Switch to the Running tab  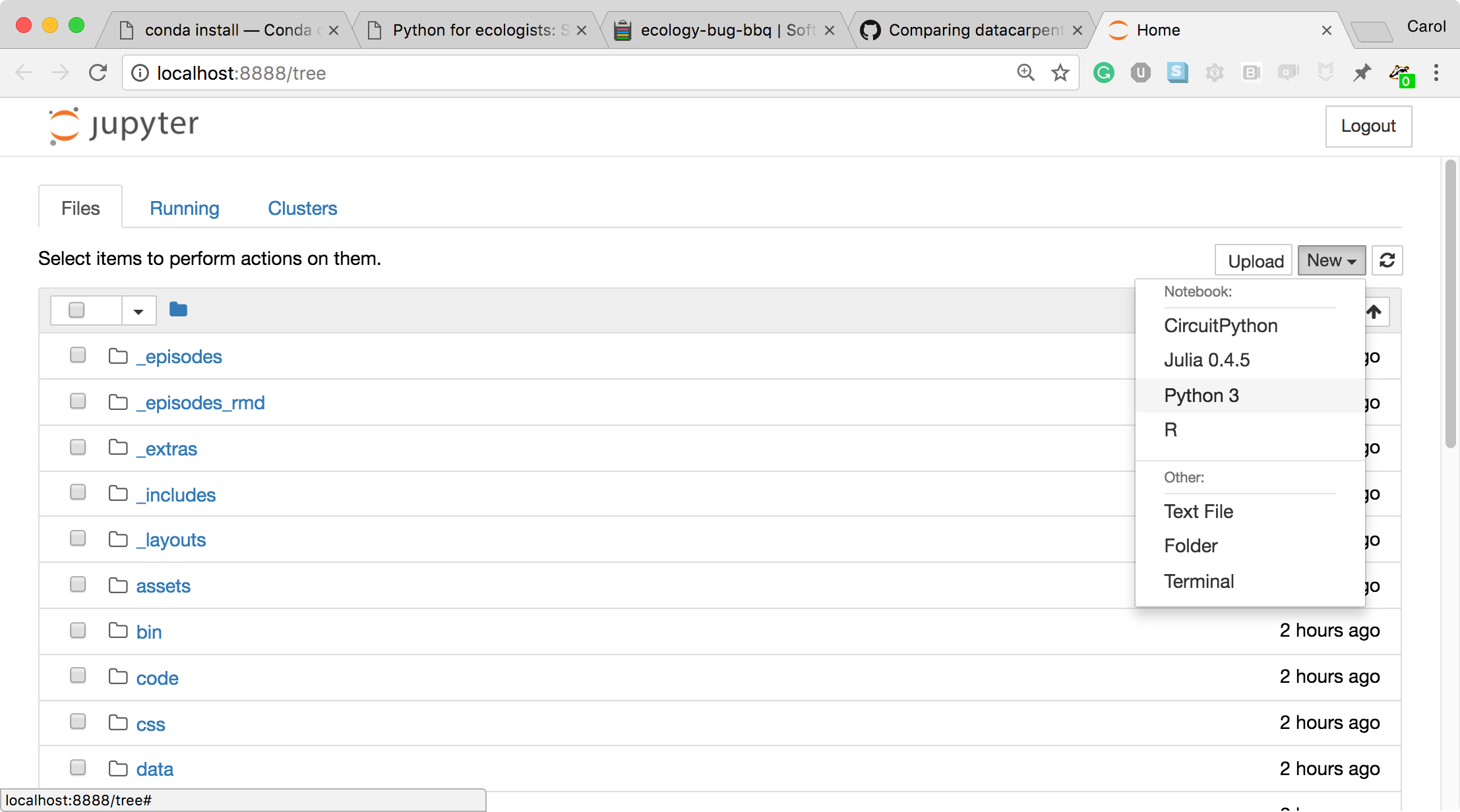(x=184, y=208)
